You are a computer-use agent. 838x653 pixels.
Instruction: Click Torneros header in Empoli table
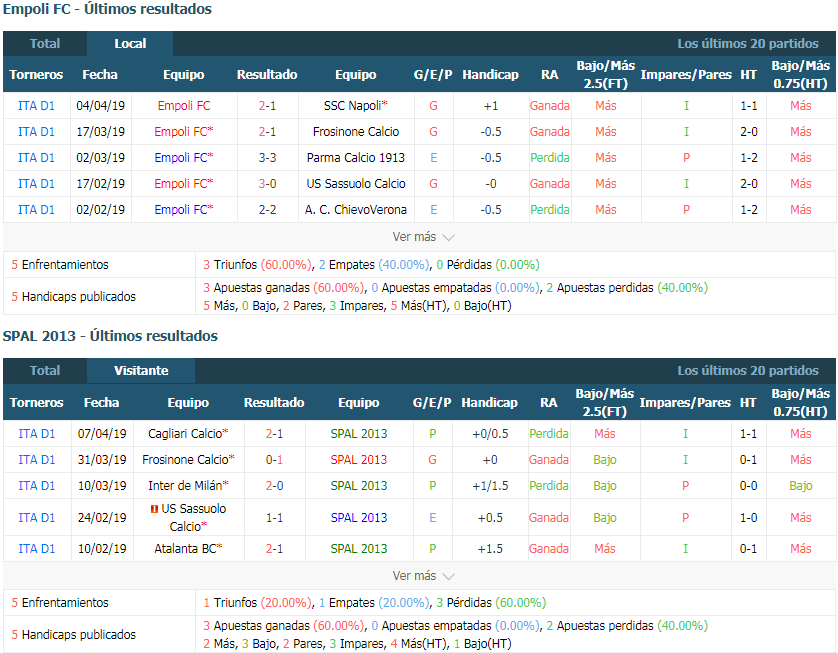[36, 75]
